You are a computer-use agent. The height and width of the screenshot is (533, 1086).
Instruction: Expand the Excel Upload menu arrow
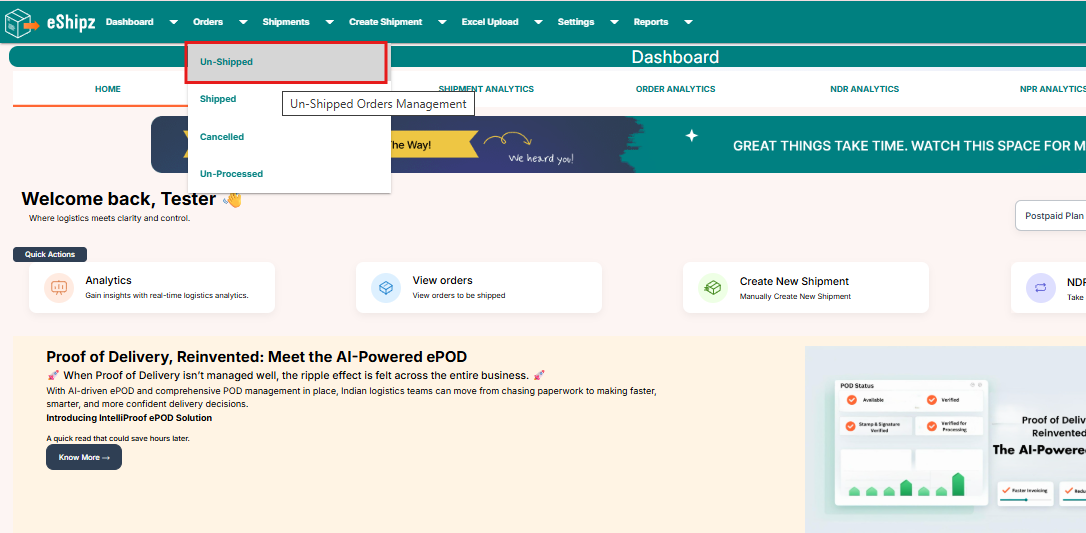point(538,22)
